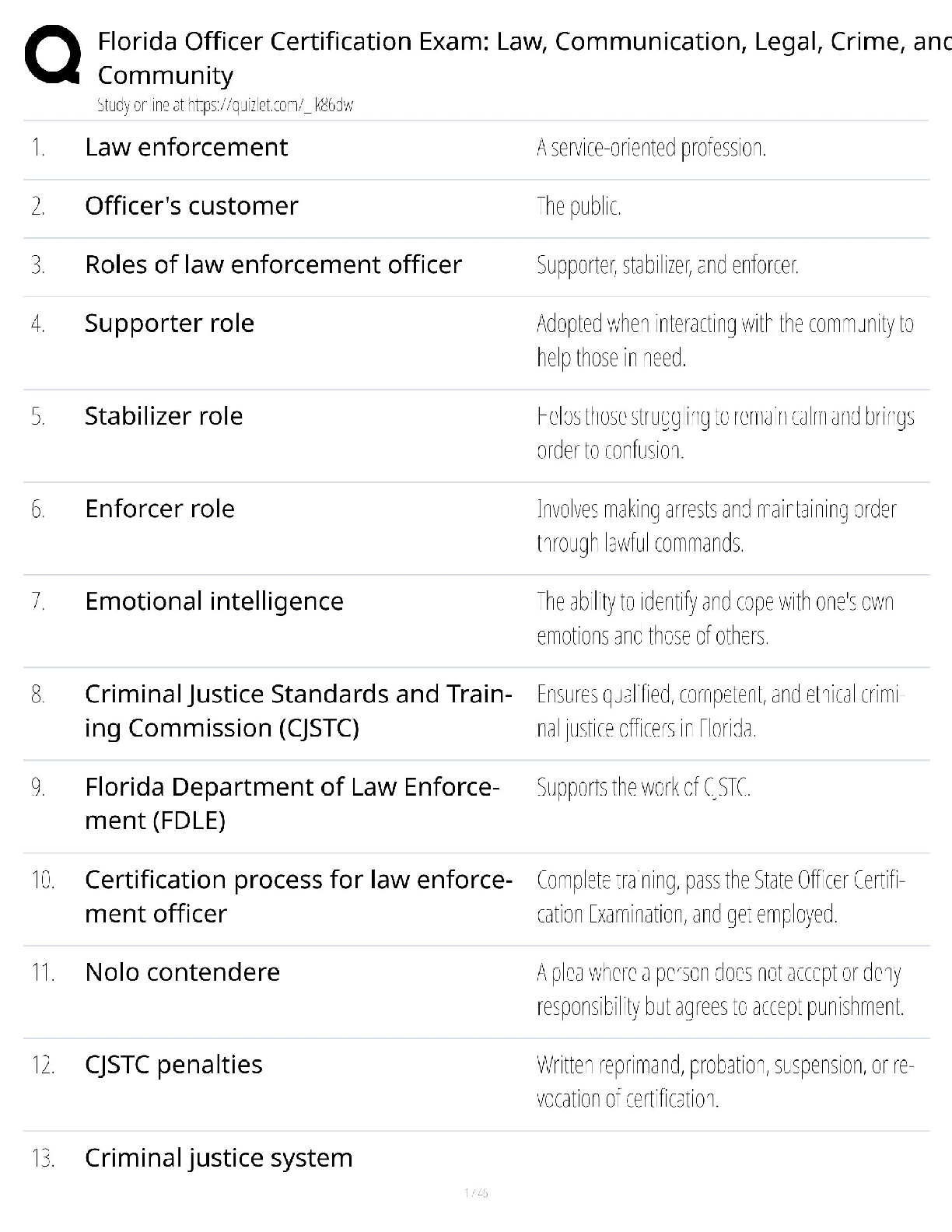Screen dimensions: 952x1232
Task: Select the definition "The public."
Action: point(579,207)
